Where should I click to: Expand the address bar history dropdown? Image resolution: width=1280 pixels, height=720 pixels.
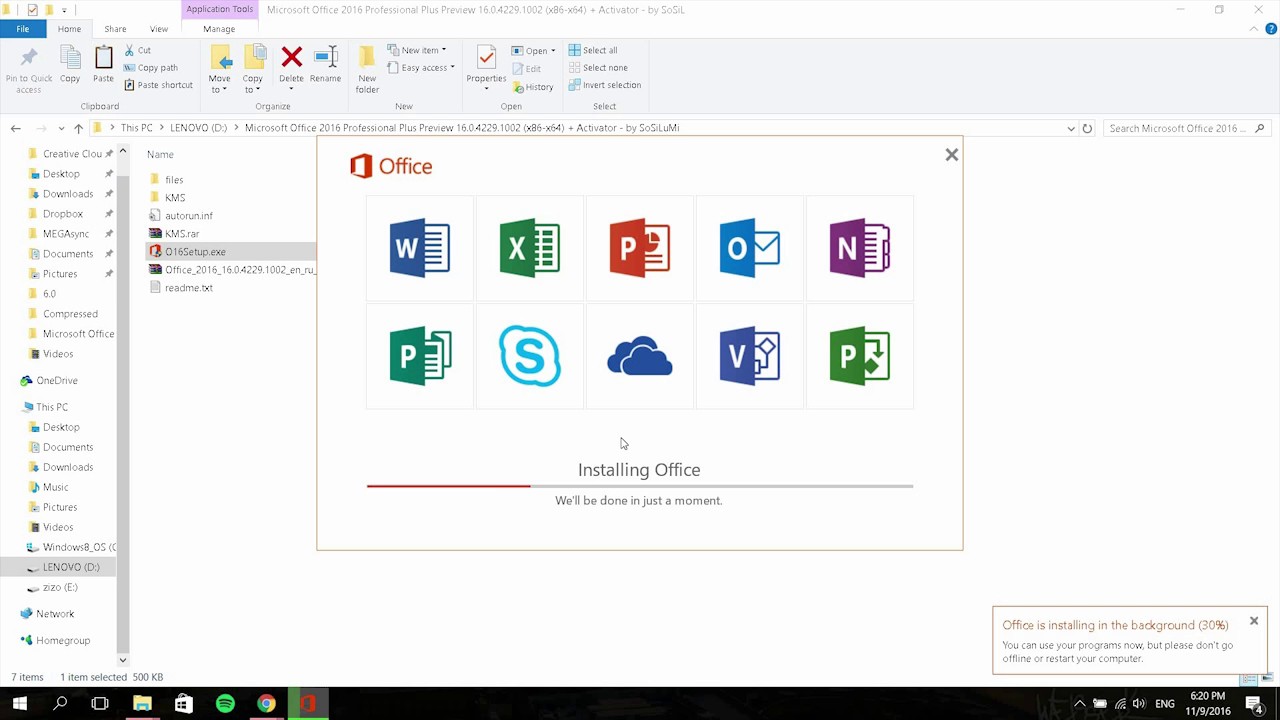1071,128
